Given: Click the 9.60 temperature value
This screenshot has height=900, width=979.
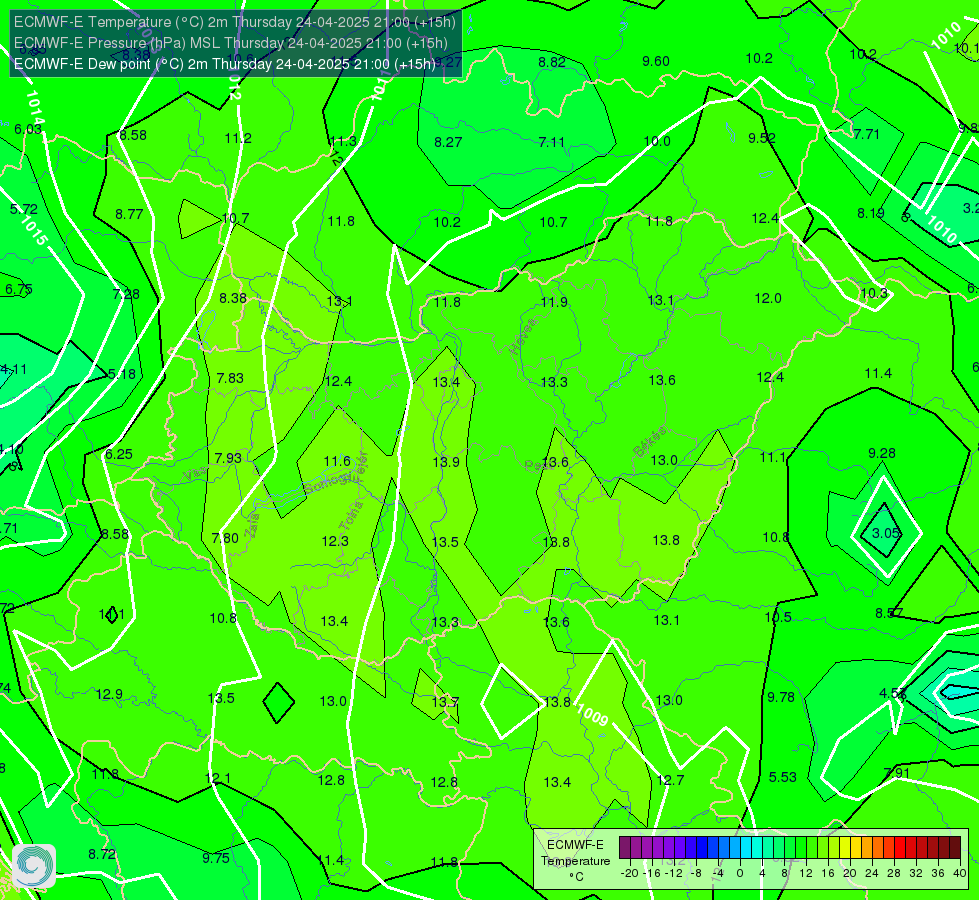Looking at the screenshot, I should pyautogui.click(x=656, y=61).
